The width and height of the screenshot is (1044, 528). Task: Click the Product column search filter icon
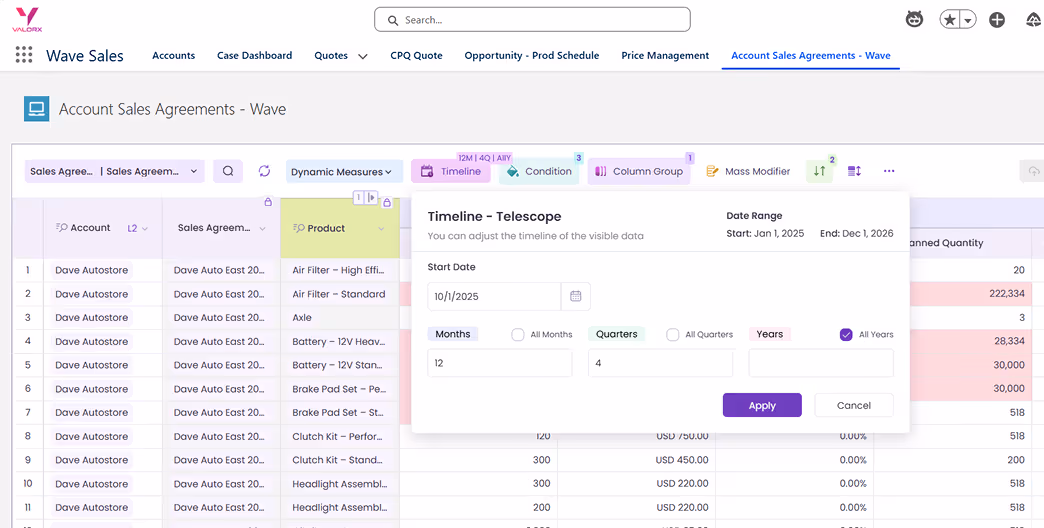point(299,228)
